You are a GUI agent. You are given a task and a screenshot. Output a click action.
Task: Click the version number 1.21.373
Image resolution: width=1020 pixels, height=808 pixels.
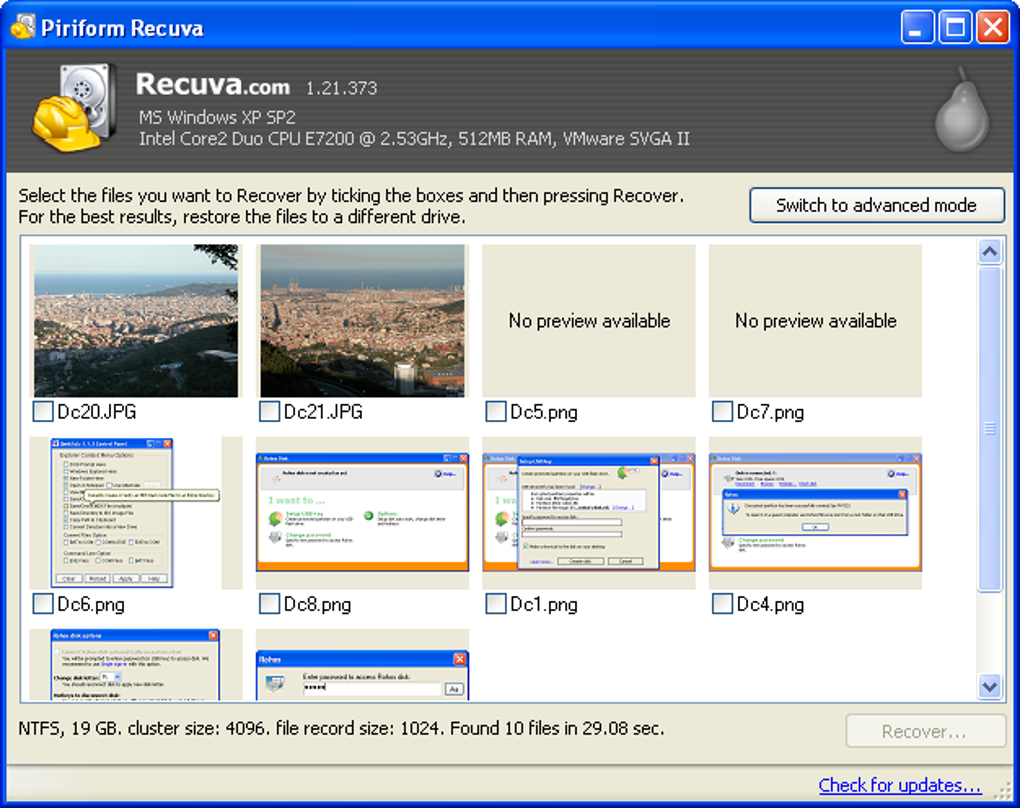tap(342, 88)
